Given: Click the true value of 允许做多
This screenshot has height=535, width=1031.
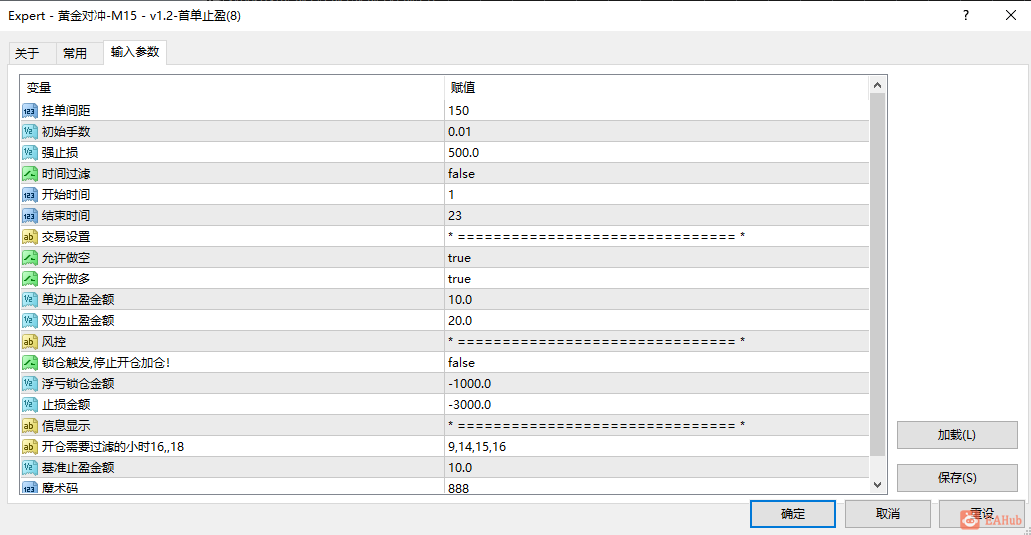Looking at the screenshot, I should tap(459, 279).
